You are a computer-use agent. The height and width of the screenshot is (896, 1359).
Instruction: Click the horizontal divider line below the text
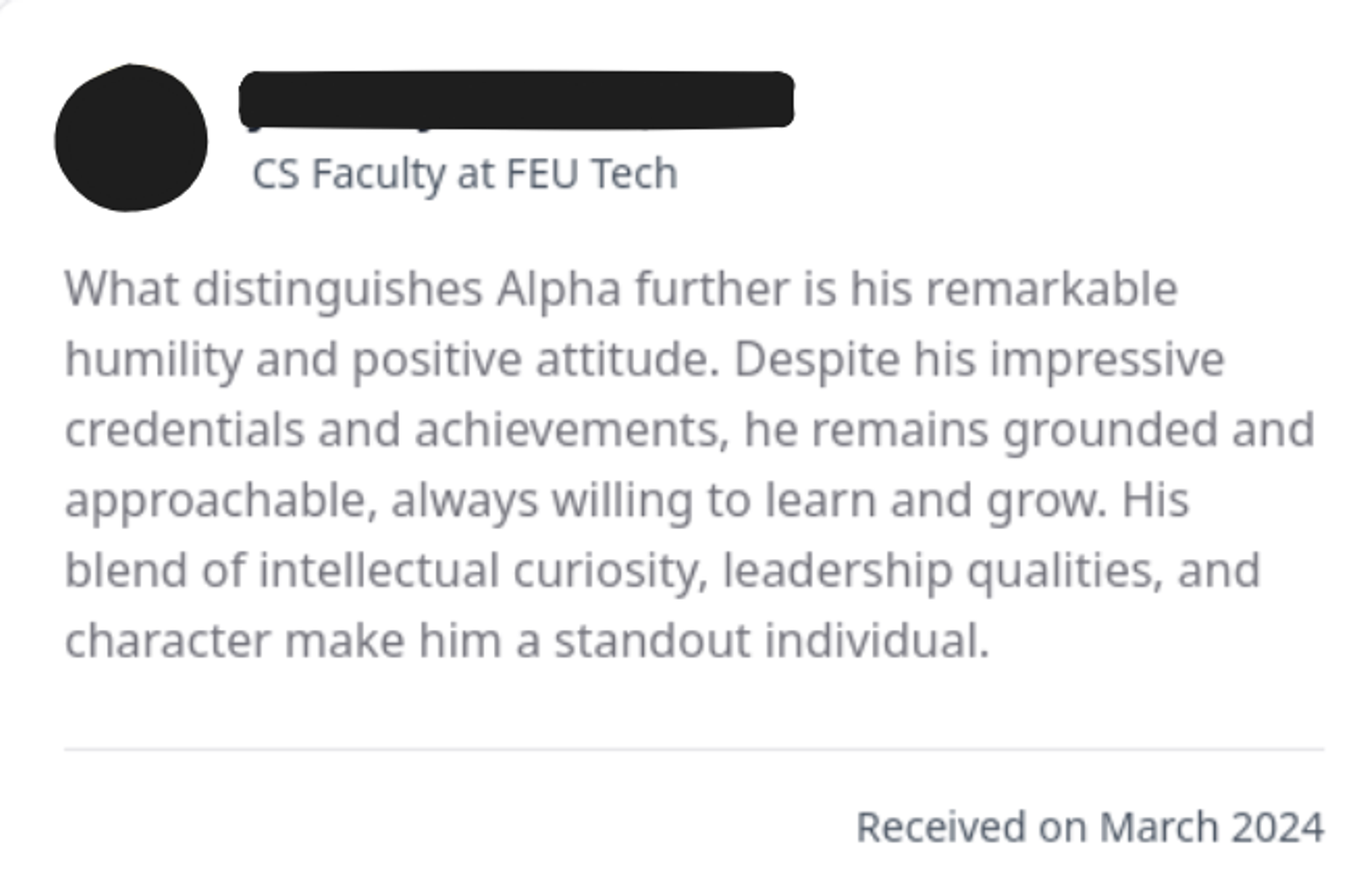(x=694, y=749)
